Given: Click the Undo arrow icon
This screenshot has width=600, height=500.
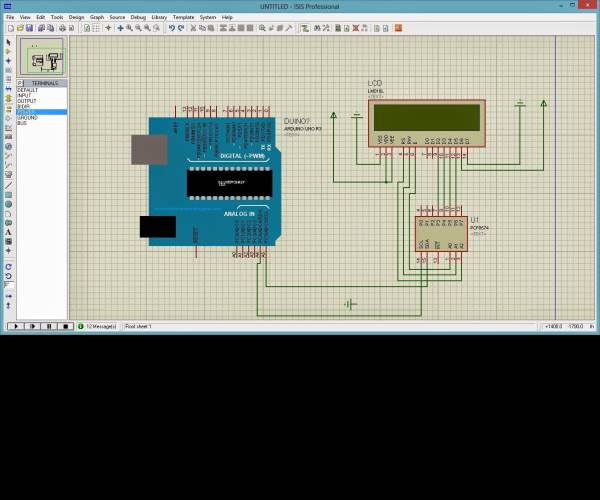Looking at the screenshot, I should (x=171, y=28).
